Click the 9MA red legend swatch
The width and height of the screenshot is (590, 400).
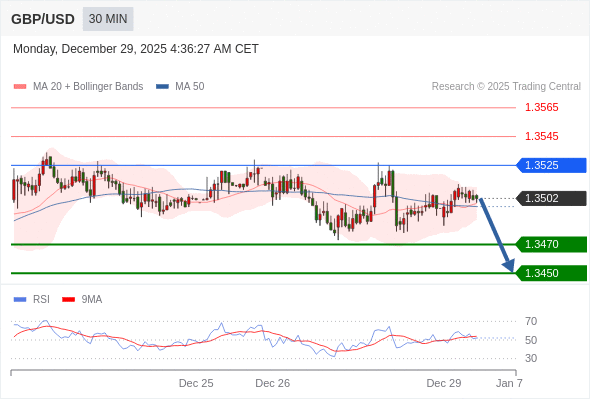68,300
